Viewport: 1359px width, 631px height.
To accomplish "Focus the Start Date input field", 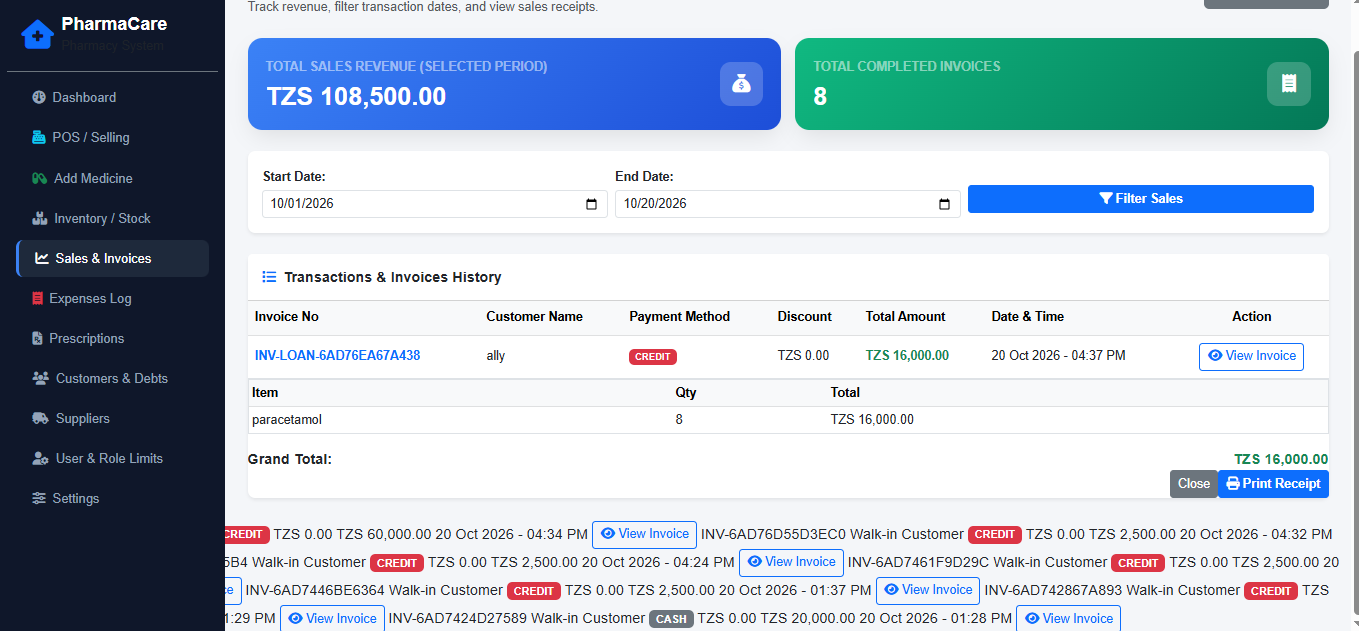I will [x=435, y=204].
